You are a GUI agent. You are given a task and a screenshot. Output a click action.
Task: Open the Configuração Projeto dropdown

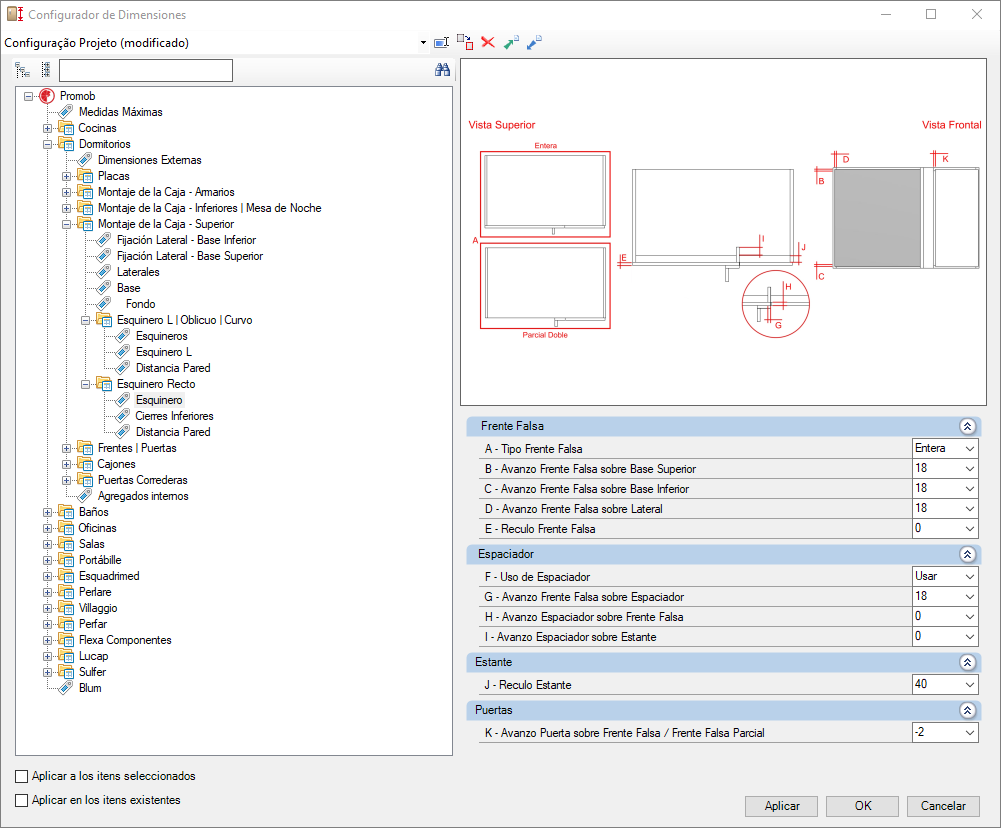pyautogui.click(x=423, y=43)
